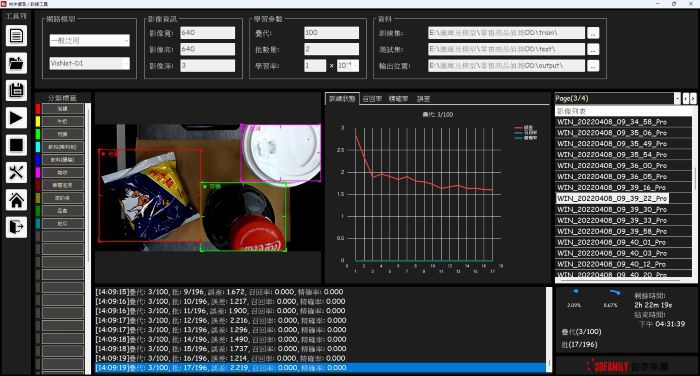Click the batch size field showing 2
The image size is (700, 376).
point(331,49)
